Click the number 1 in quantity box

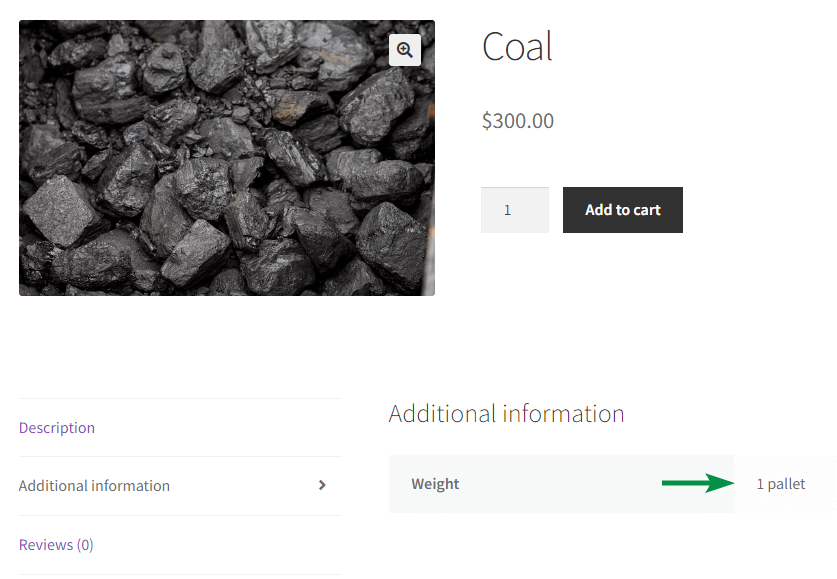[x=508, y=210]
